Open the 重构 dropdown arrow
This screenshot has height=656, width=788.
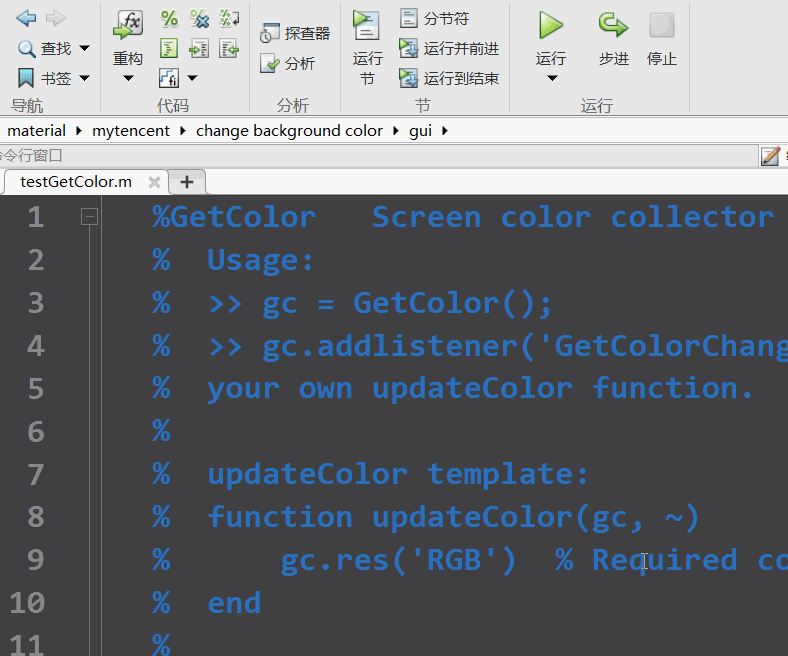click(128, 78)
